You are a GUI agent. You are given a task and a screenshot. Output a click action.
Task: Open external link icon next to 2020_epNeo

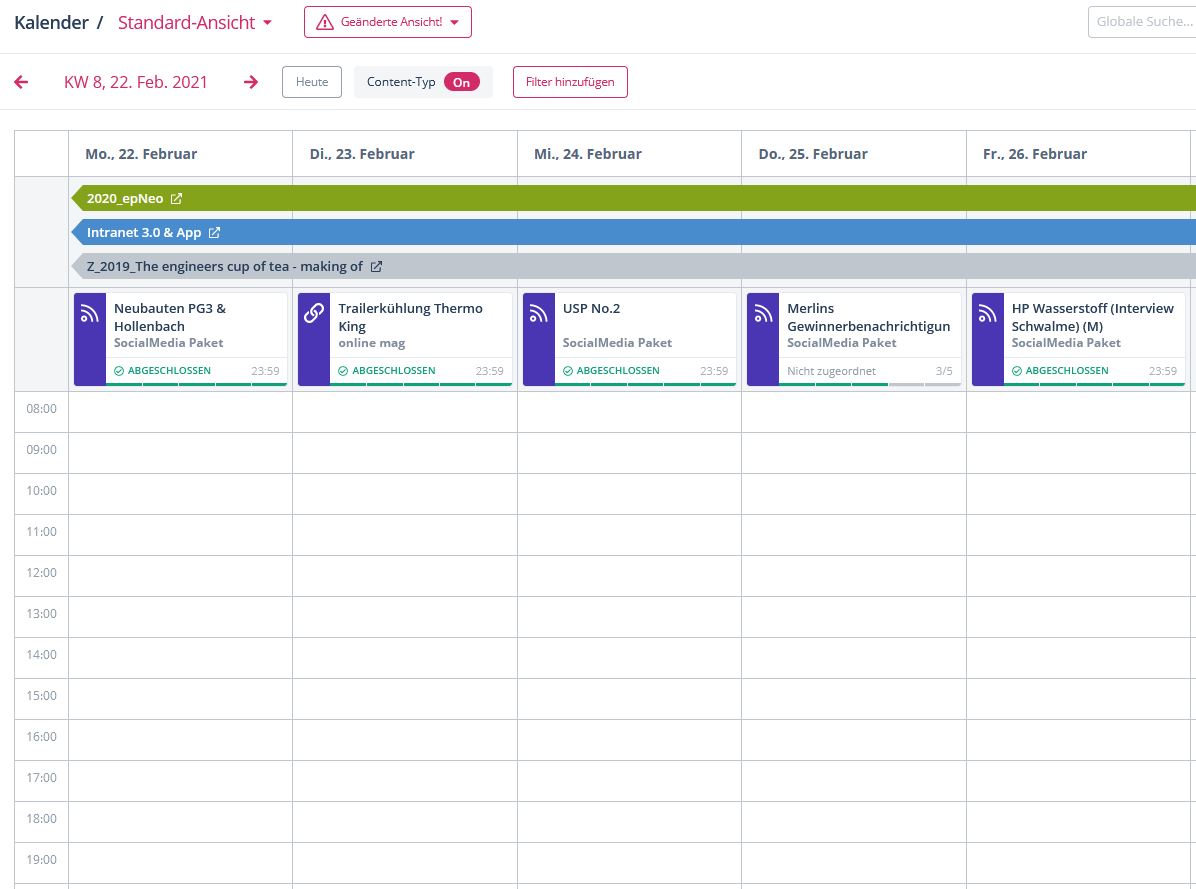[177, 199]
